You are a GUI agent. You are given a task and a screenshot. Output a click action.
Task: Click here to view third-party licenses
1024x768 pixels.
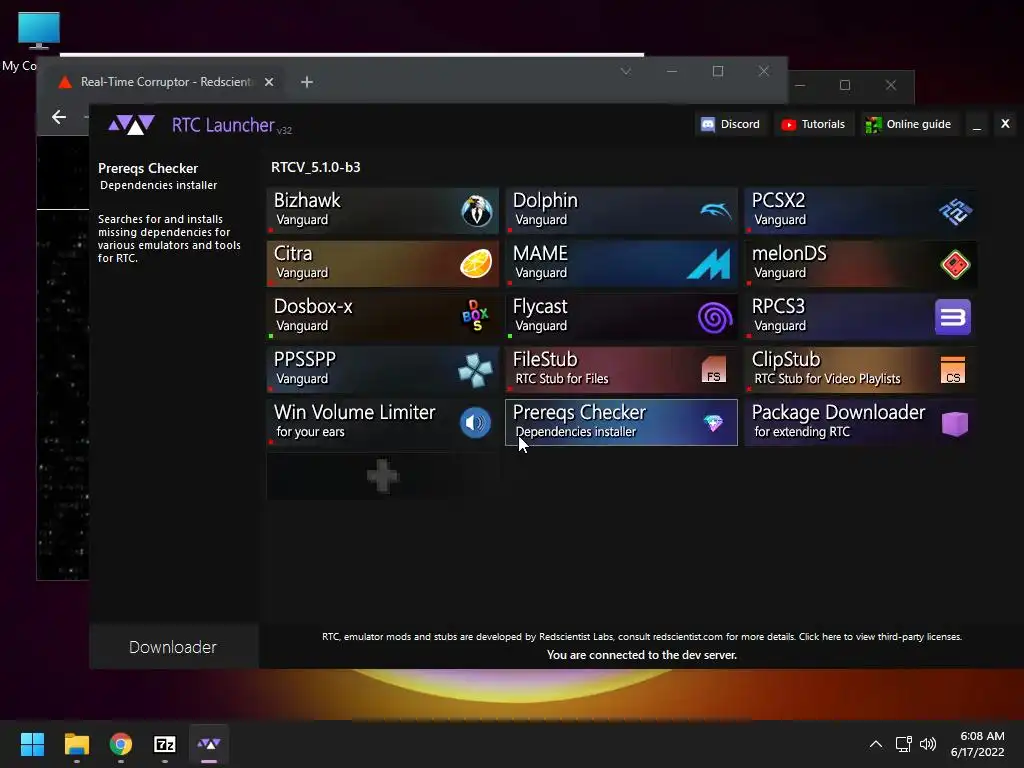pyautogui.click(x=880, y=637)
